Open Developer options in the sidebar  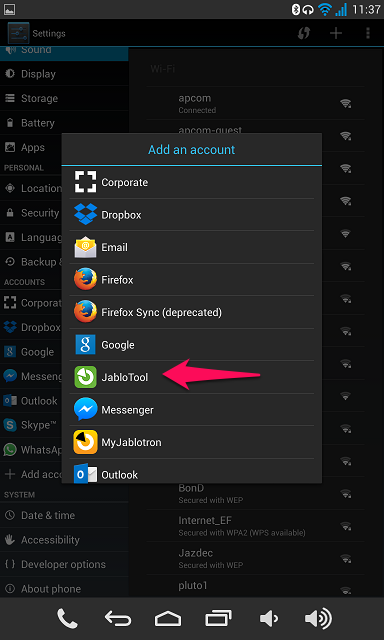64,564
